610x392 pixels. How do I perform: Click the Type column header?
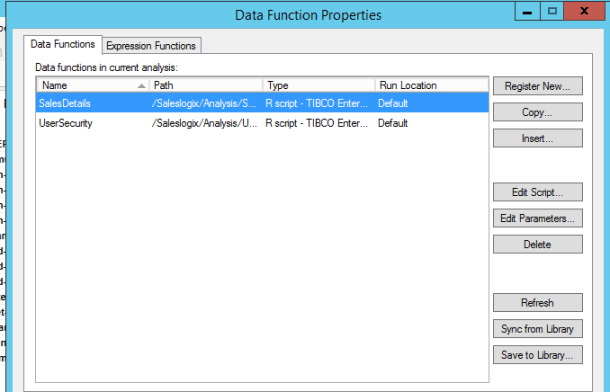[x=319, y=85]
